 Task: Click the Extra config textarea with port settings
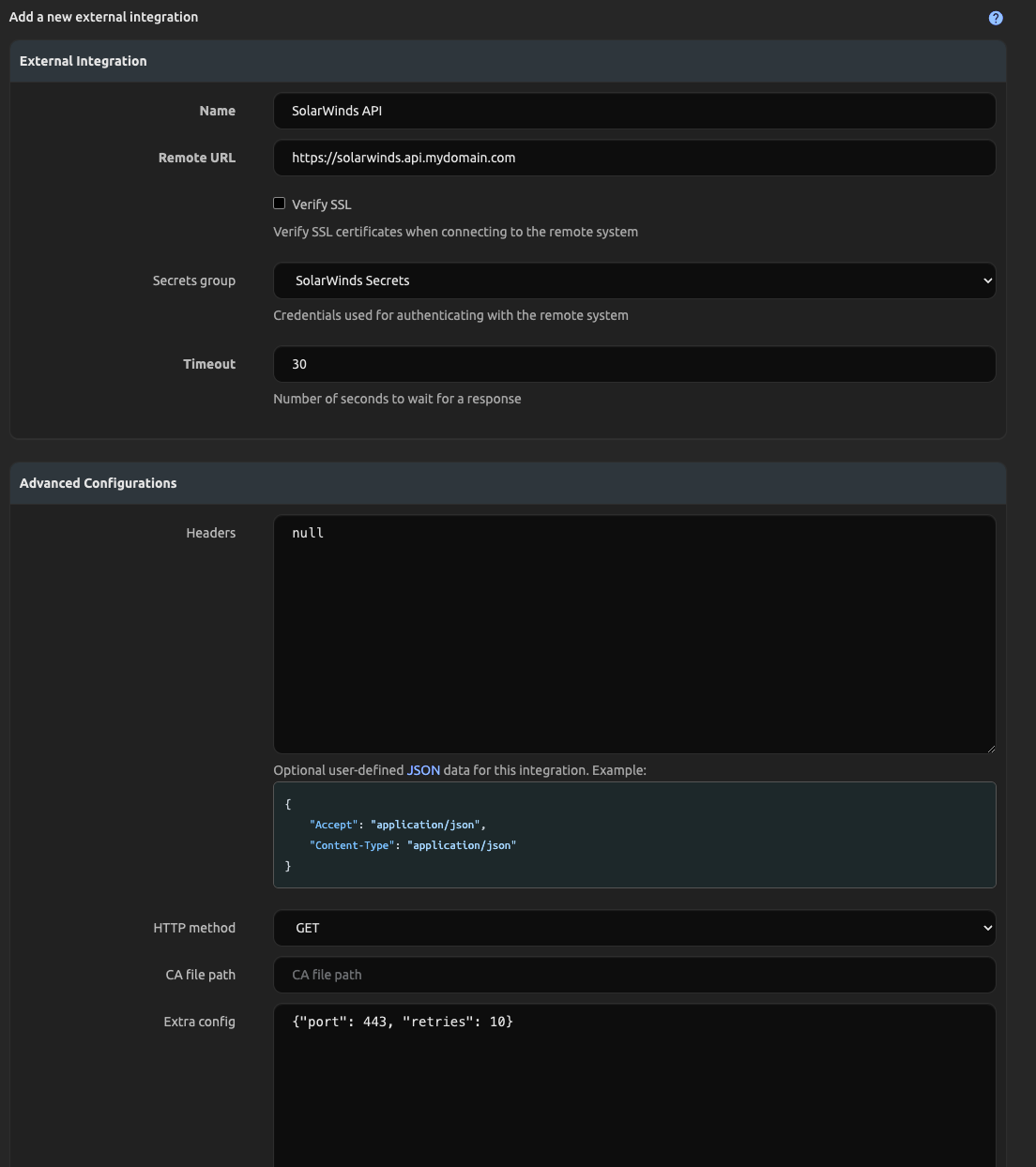[x=634, y=1079]
